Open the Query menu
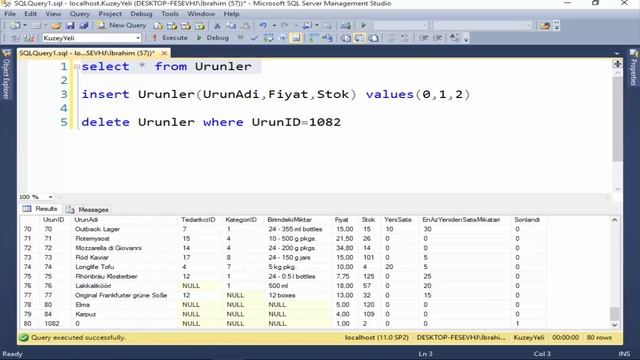 79,13
